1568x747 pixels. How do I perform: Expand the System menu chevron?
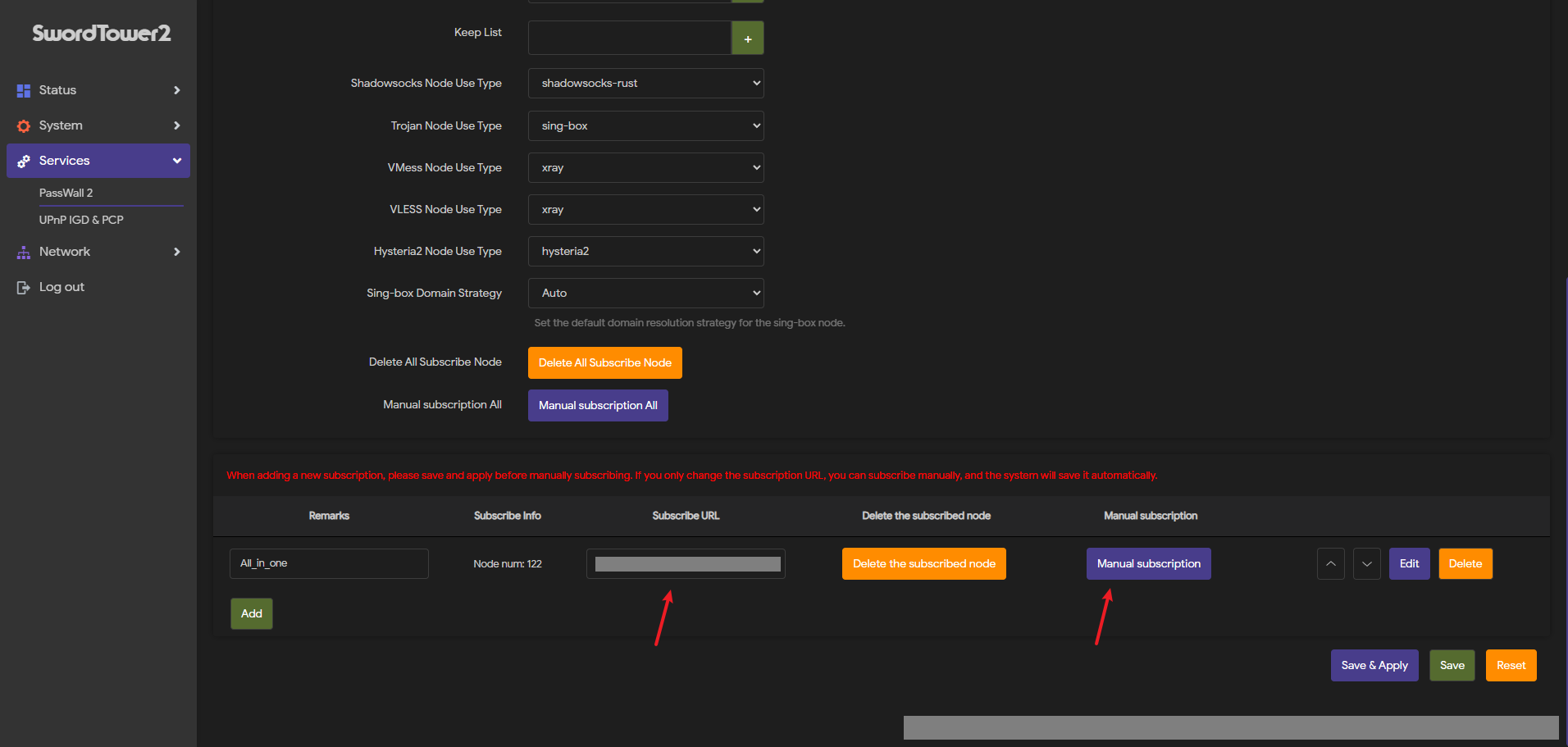coord(176,125)
